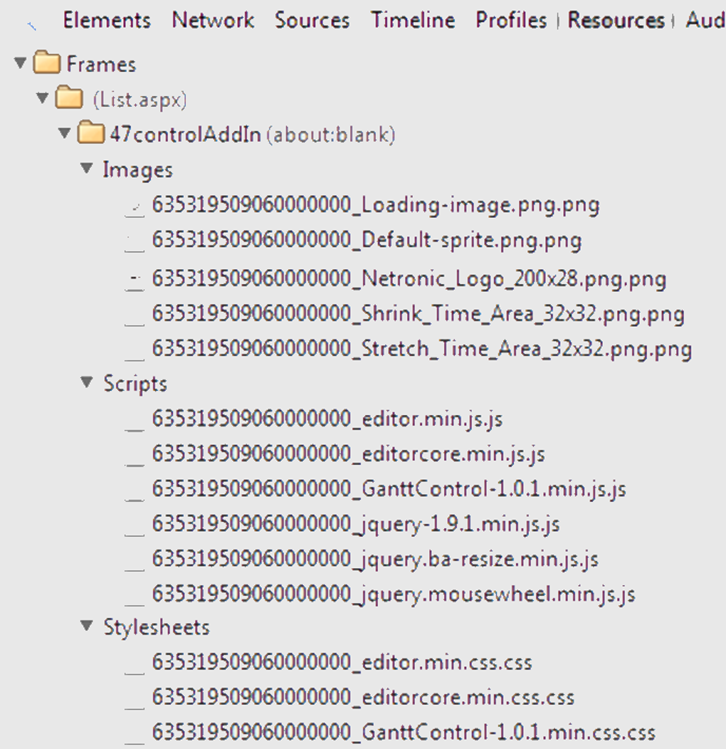Collapse the Stylesheets group
Image resolution: width=726 pixels, height=749 pixels.
(x=87, y=627)
